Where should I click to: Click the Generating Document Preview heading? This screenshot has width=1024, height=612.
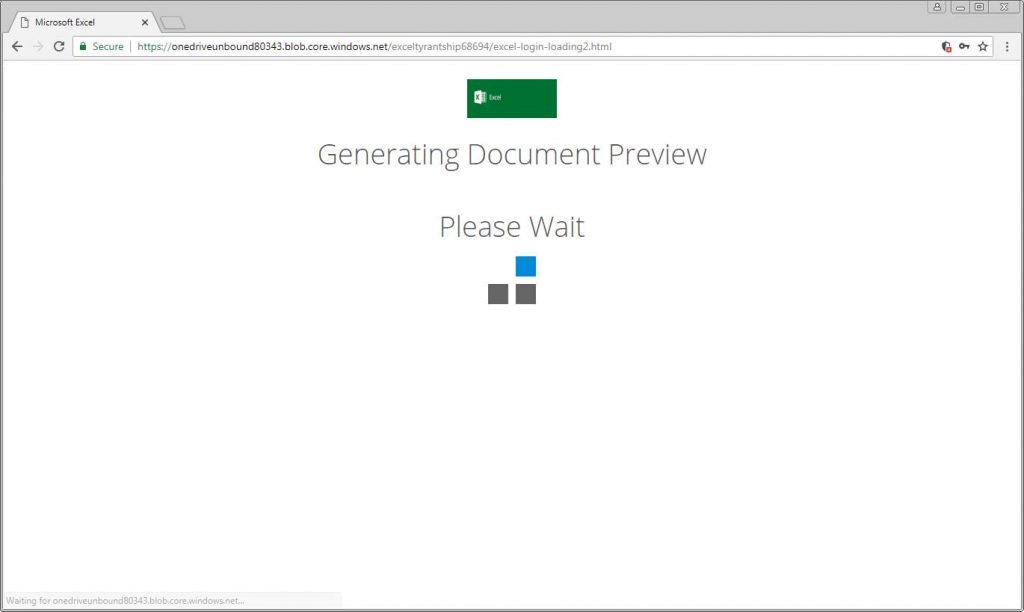coord(511,154)
